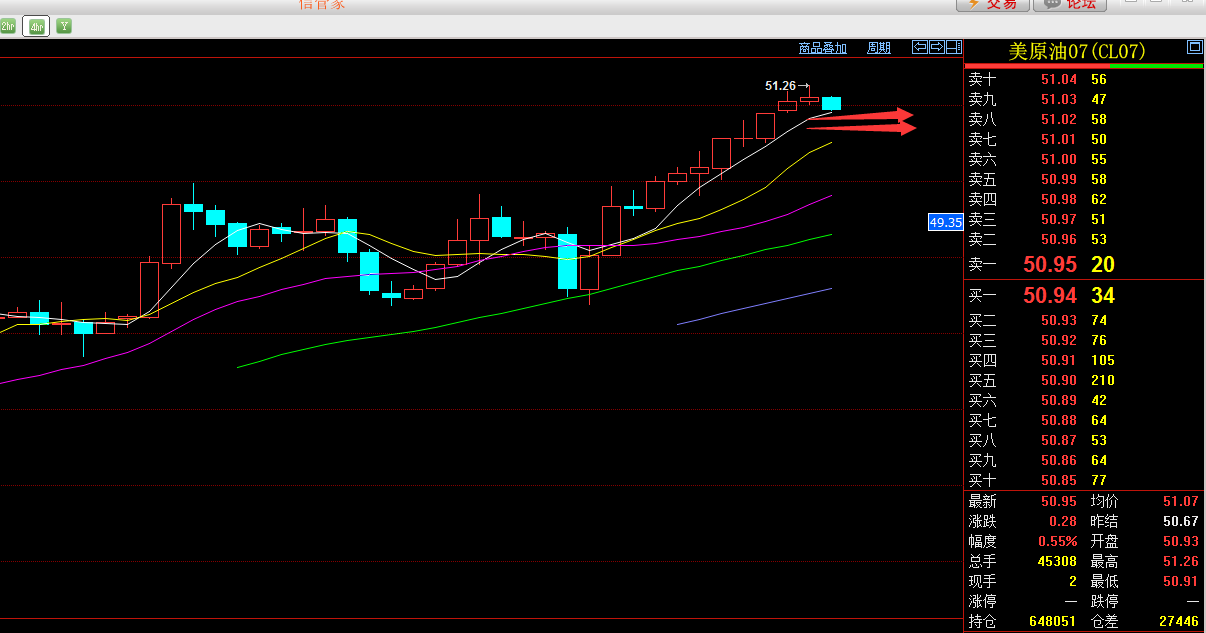Image resolution: width=1206 pixels, height=633 pixels.
Task: Toggle the side panel layout icon
Action: click(953, 47)
